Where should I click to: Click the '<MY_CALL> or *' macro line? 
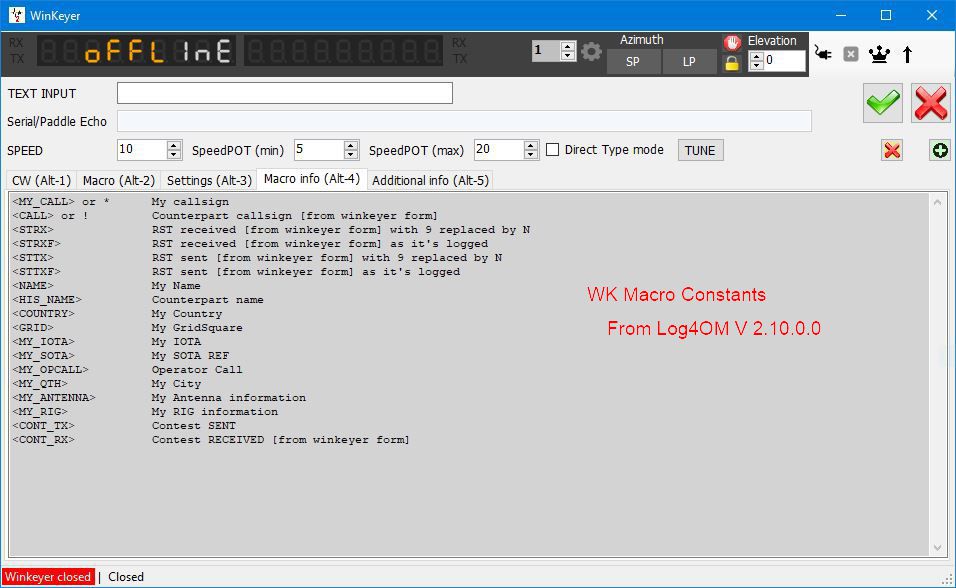coord(121,202)
